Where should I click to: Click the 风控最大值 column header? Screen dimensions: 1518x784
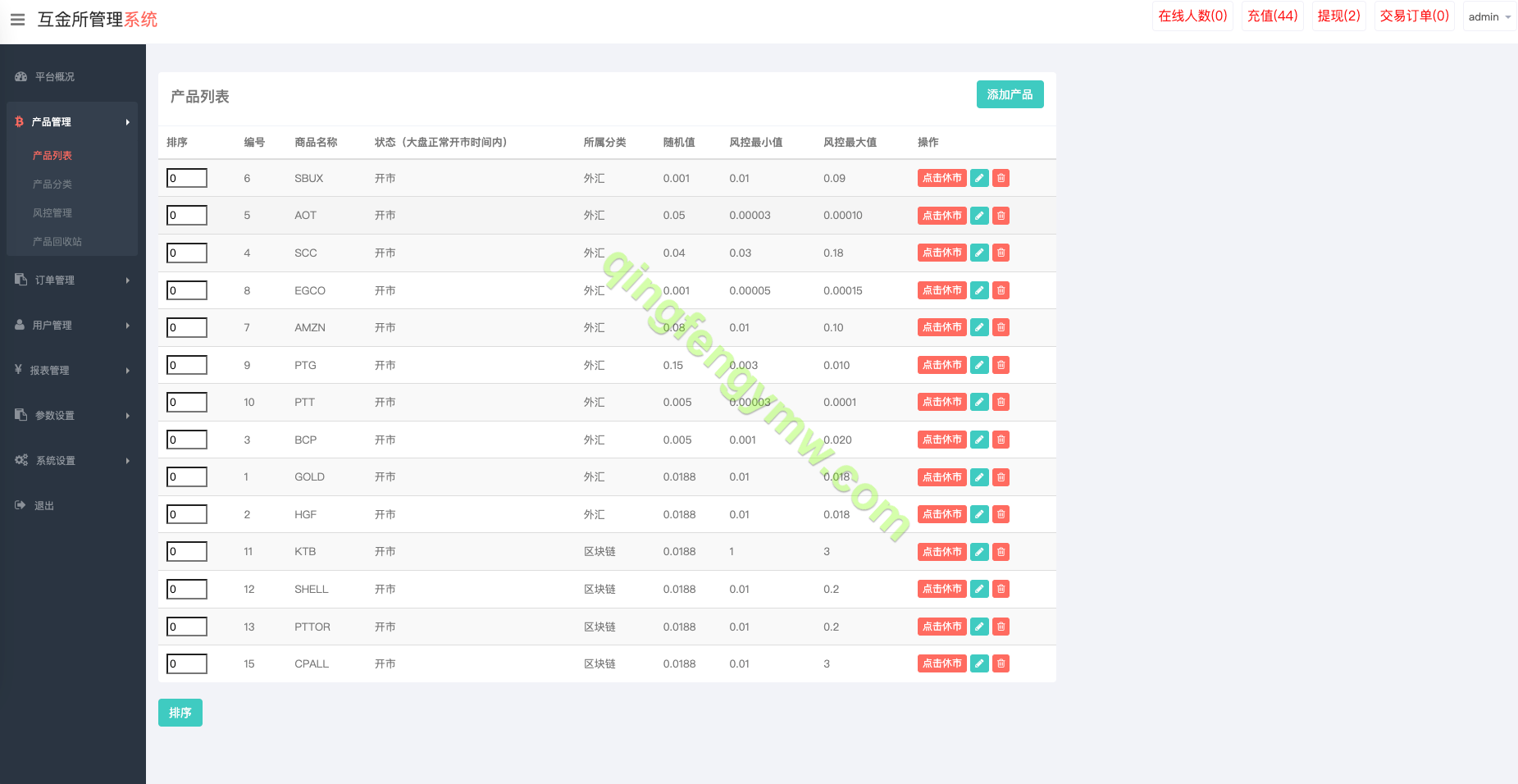click(850, 142)
